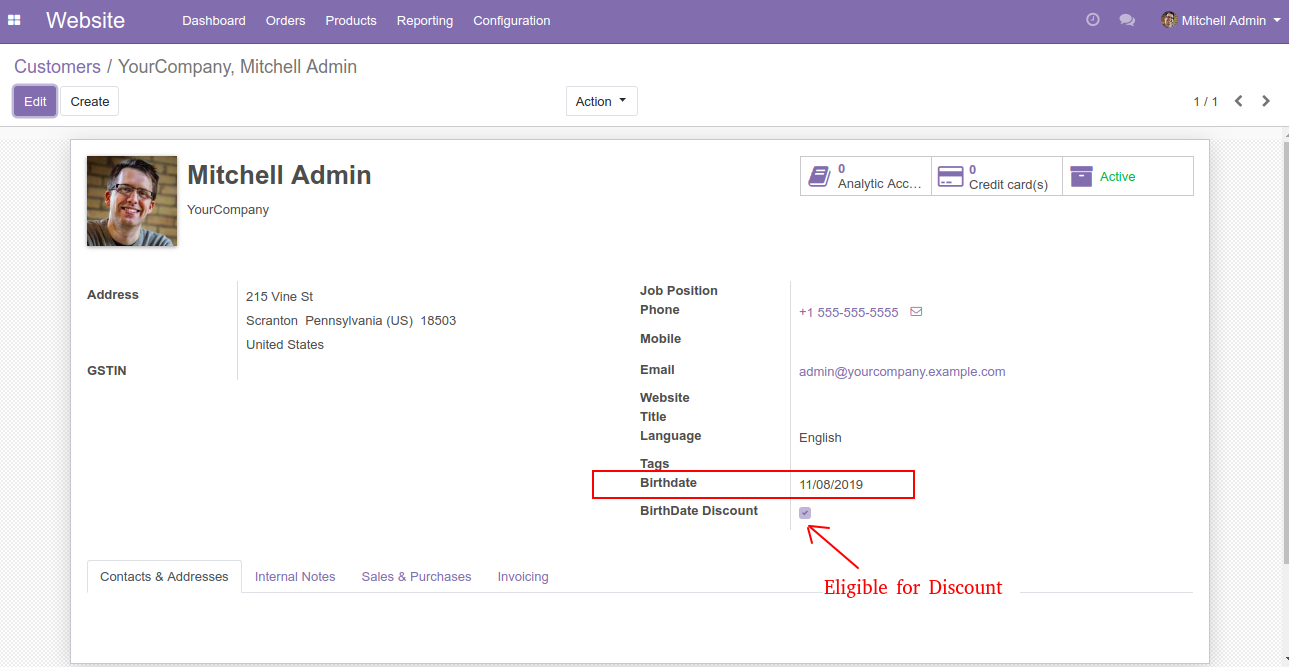
Task: Go to next record arrow
Action: tap(1266, 101)
